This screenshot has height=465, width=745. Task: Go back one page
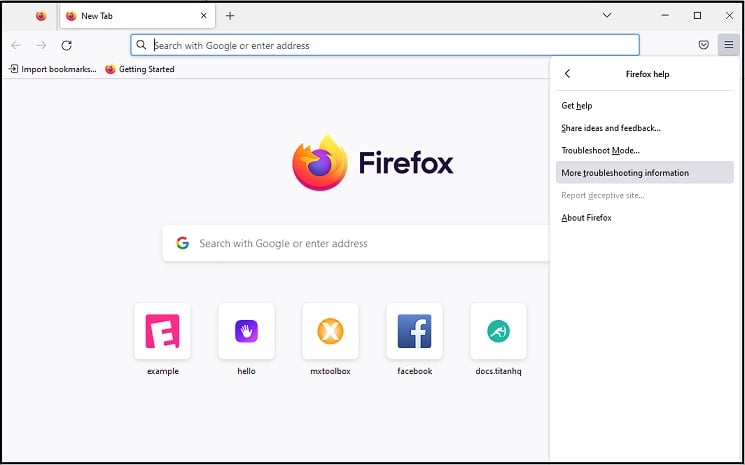pyautogui.click(x=16, y=45)
